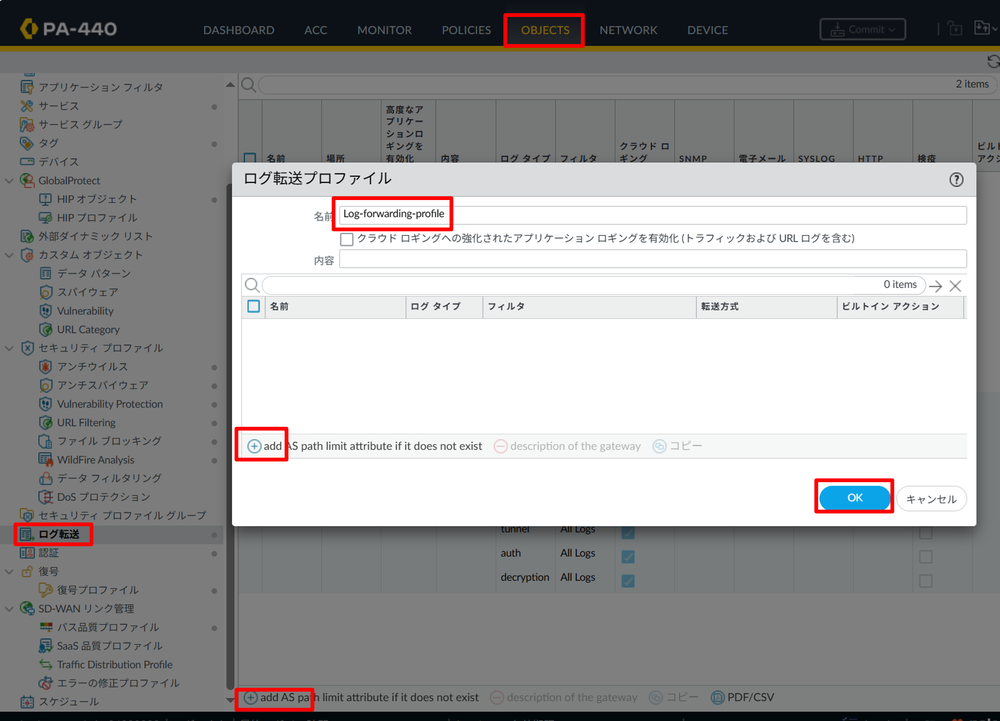Switch to the NETWORK tab

click(x=628, y=30)
